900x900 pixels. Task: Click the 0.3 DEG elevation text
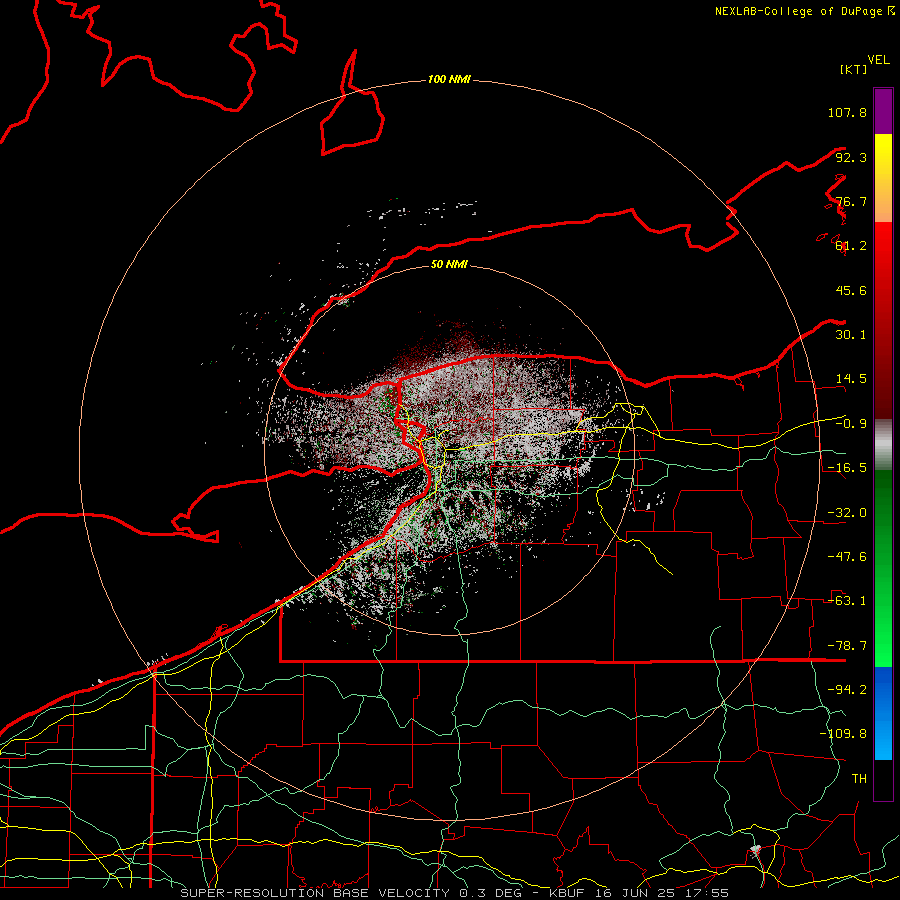492,893
